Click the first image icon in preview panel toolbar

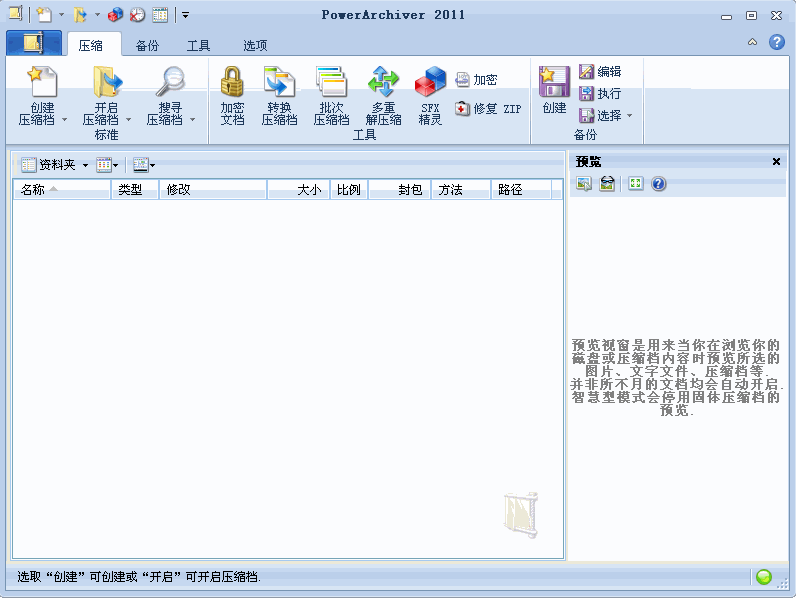(584, 183)
